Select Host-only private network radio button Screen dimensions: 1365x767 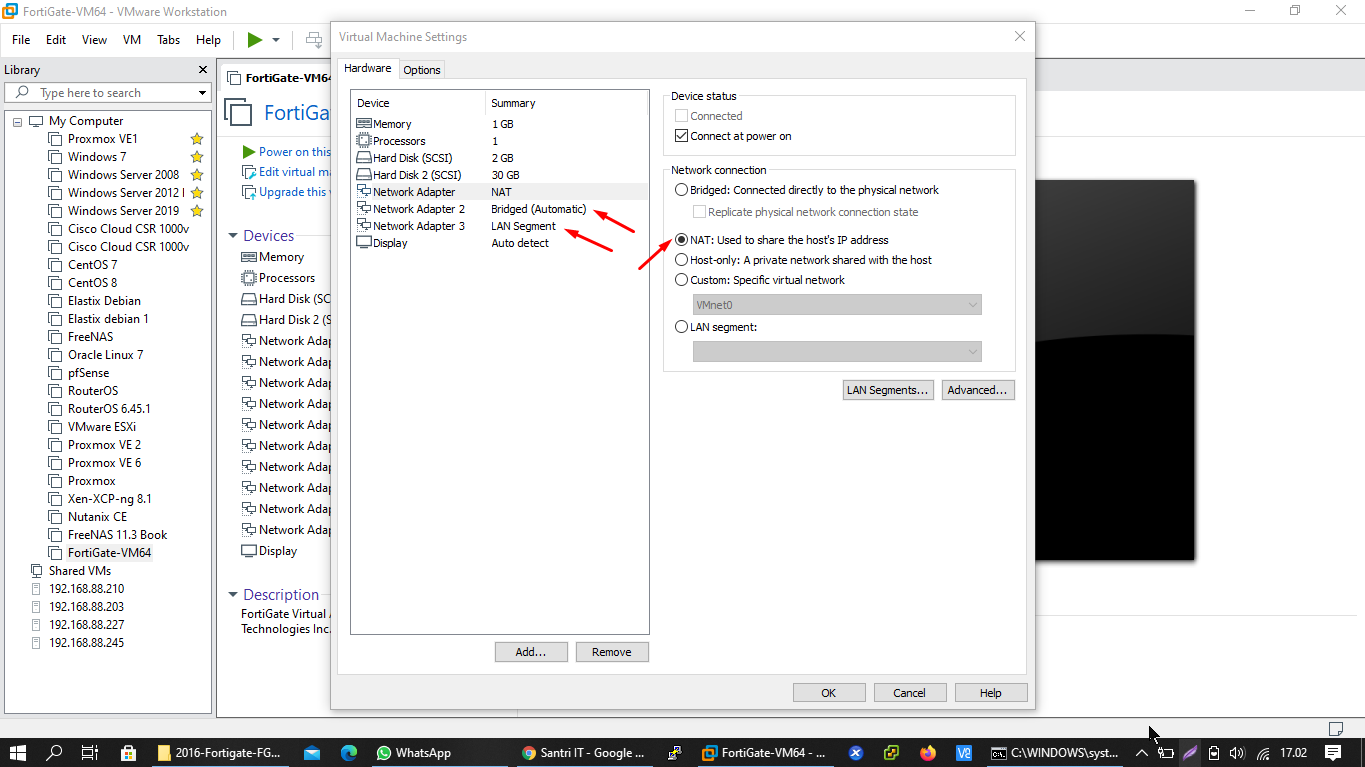[x=682, y=260]
